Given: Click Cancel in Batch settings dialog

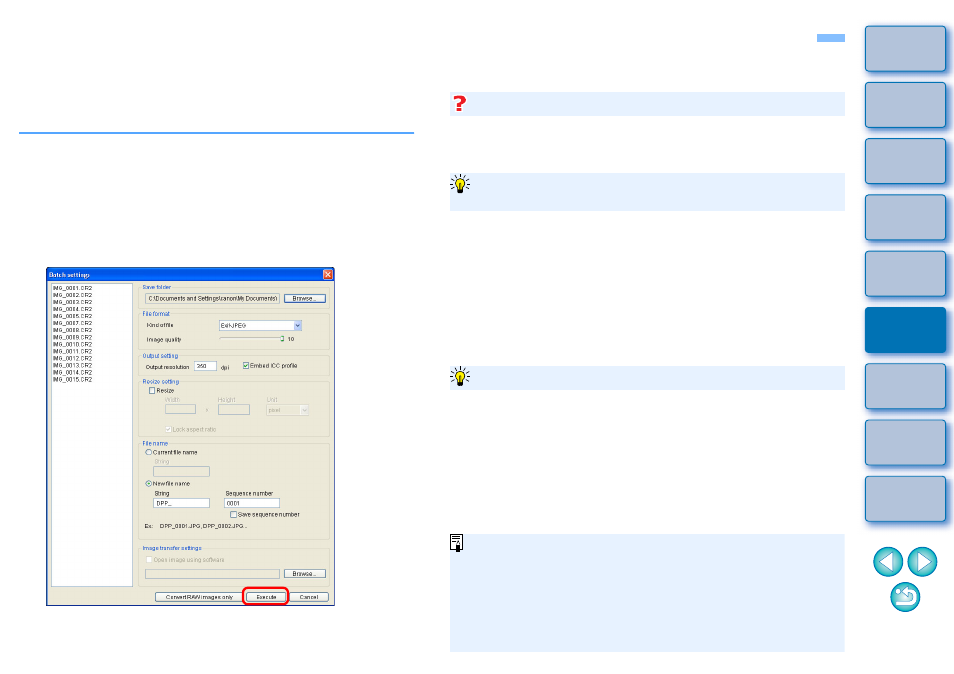Looking at the screenshot, I should tap(309, 597).
